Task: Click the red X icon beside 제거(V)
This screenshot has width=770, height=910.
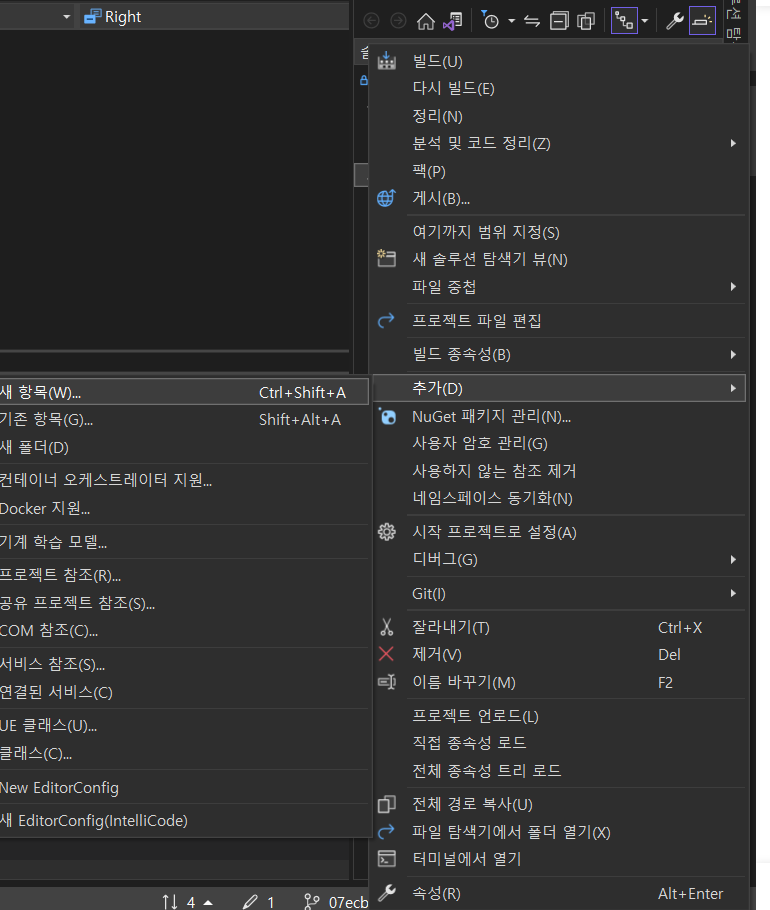Action: (386, 654)
